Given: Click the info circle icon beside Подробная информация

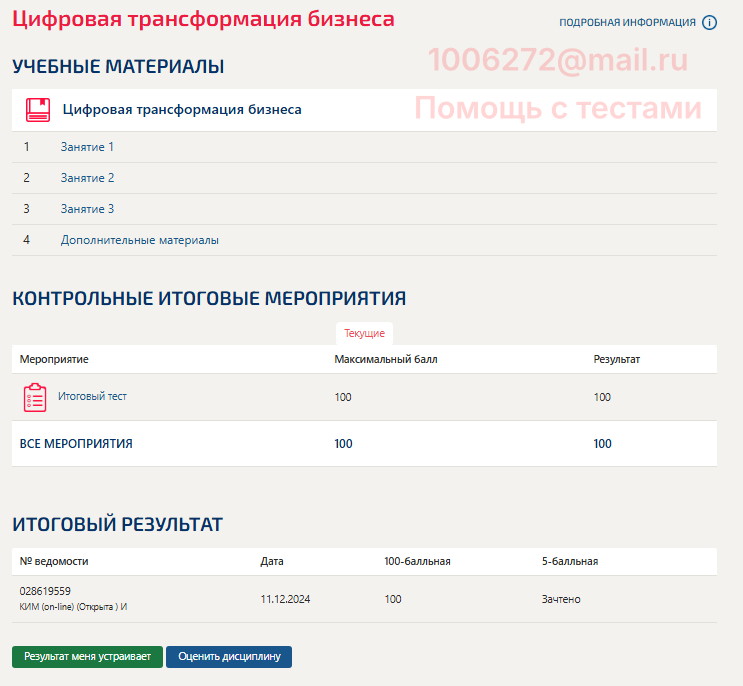Looking at the screenshot, I should tap(710, 22).
